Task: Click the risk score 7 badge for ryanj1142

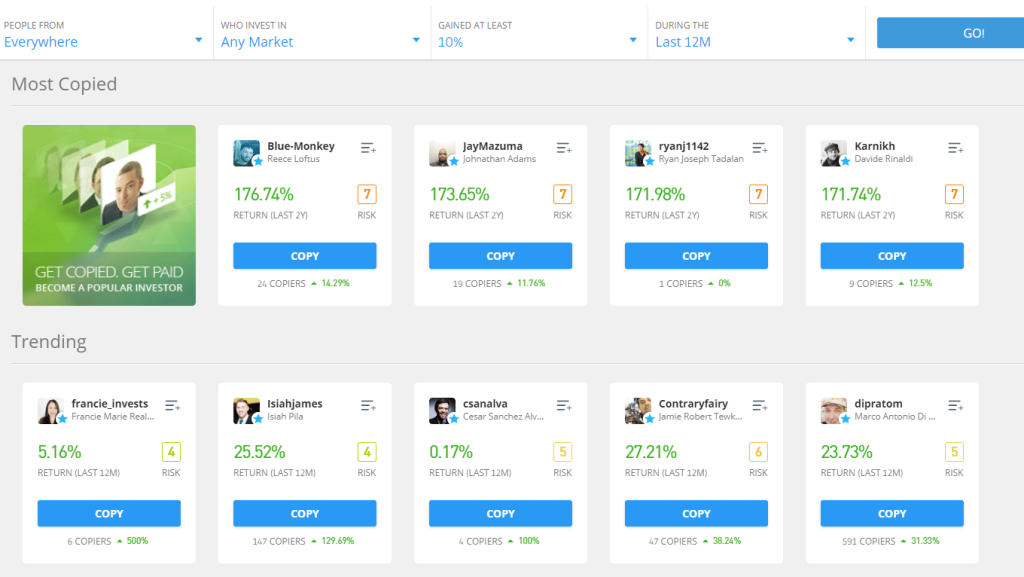Action: [x=758, y=194]
